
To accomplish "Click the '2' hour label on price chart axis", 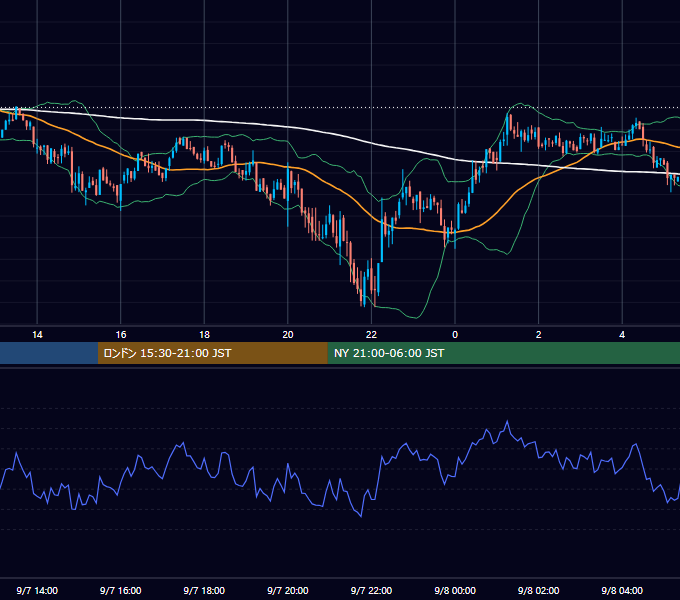I will [x=539, y=335].
